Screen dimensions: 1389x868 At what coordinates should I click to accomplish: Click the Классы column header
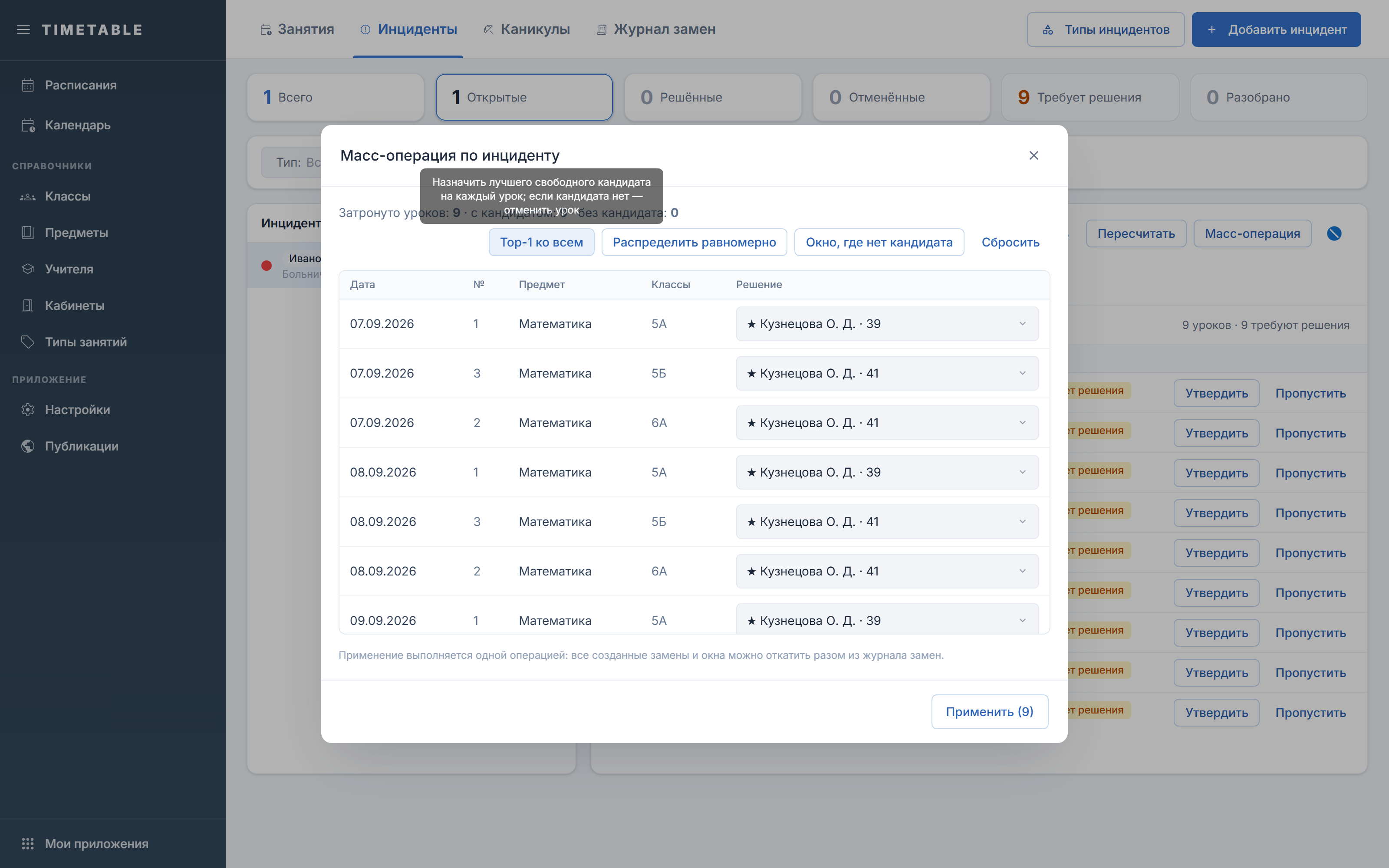coord(670,285)
